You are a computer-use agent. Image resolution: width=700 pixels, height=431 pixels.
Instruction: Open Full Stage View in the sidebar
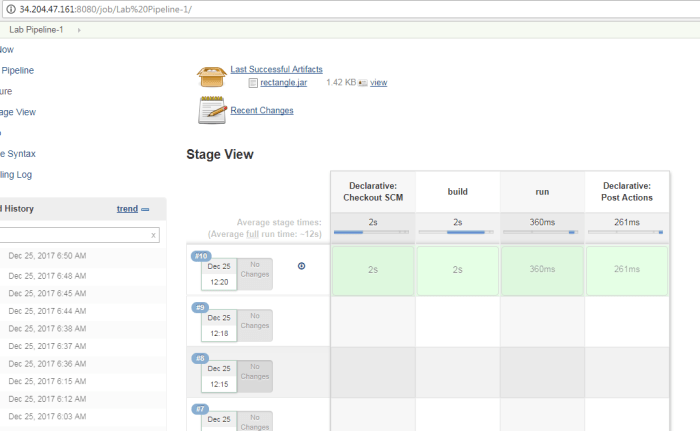click(x=18, y=112)
